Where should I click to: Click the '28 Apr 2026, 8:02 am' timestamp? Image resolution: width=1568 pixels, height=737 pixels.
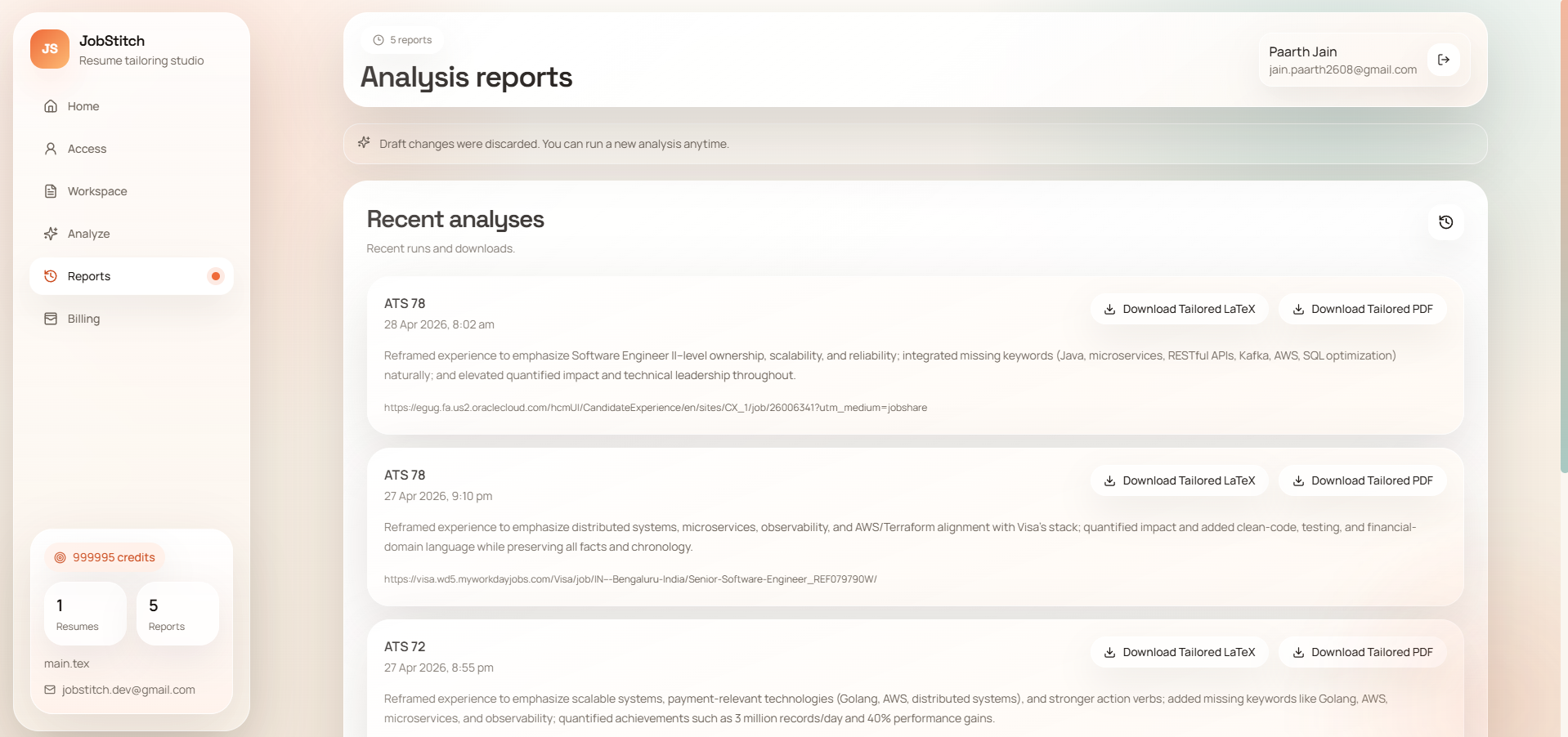[x=439, y=324]
